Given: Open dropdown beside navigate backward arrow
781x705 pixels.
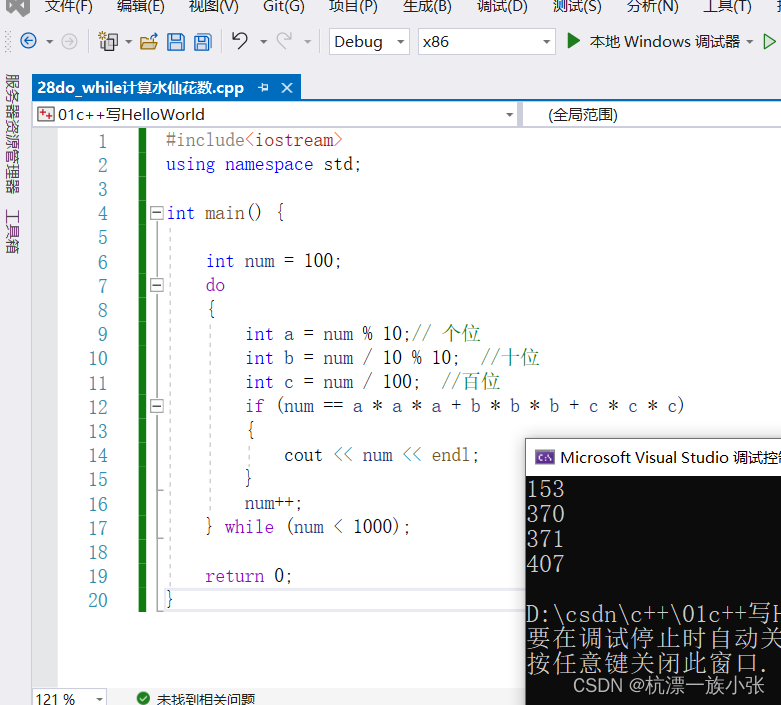Looking at the screenshot, I should pyautogui.click(x=49, y=42).
